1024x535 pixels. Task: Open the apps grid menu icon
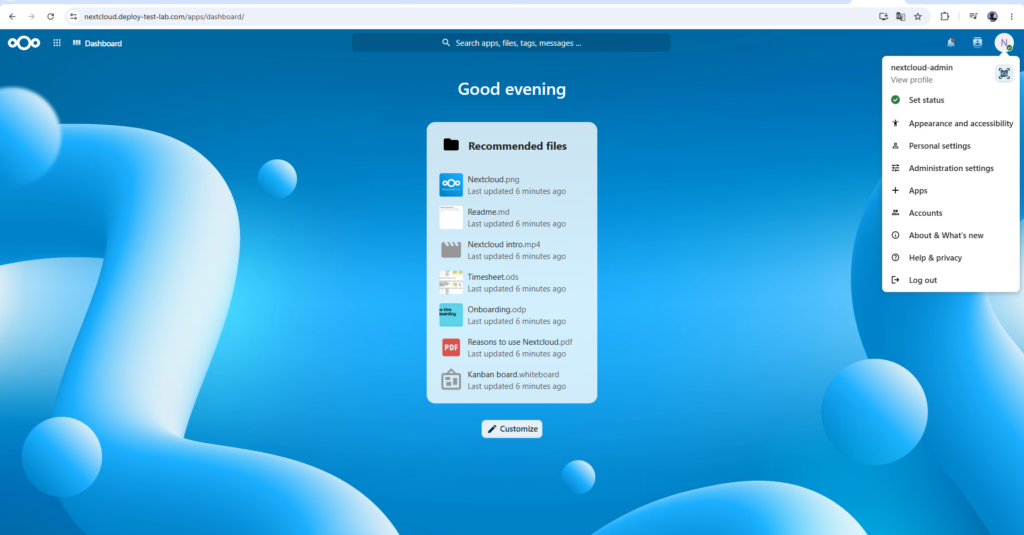pyautogui.click(x=57, y=43)
